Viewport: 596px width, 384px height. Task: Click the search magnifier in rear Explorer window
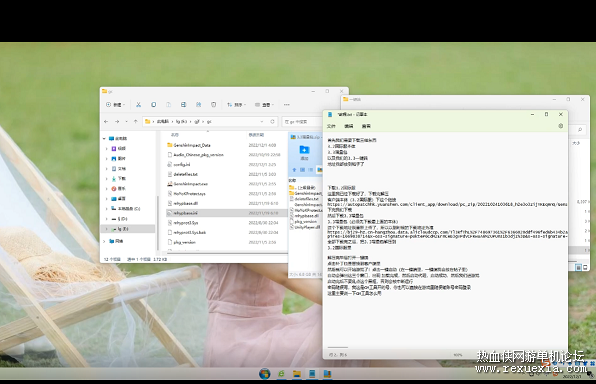580,130
